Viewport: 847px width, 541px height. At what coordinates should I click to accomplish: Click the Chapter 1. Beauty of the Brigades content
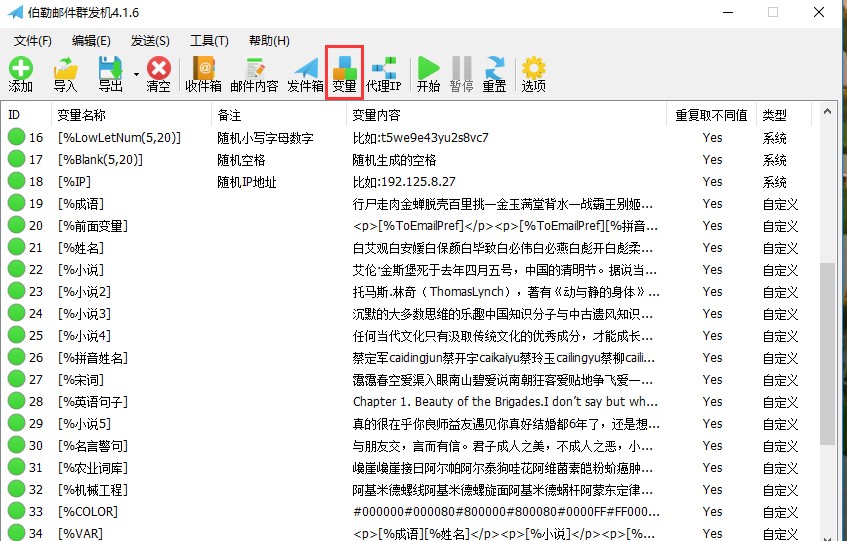pos(505,402)
